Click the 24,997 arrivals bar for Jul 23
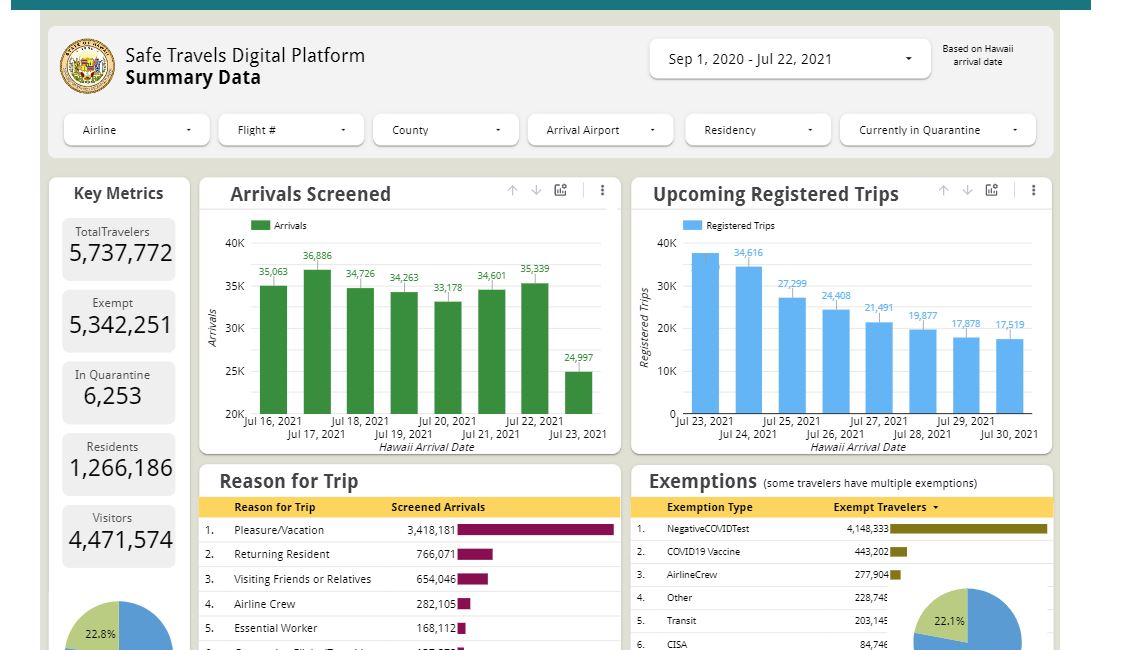The width and height of the screenshot is (1141, 650). [x=579, y=393]
